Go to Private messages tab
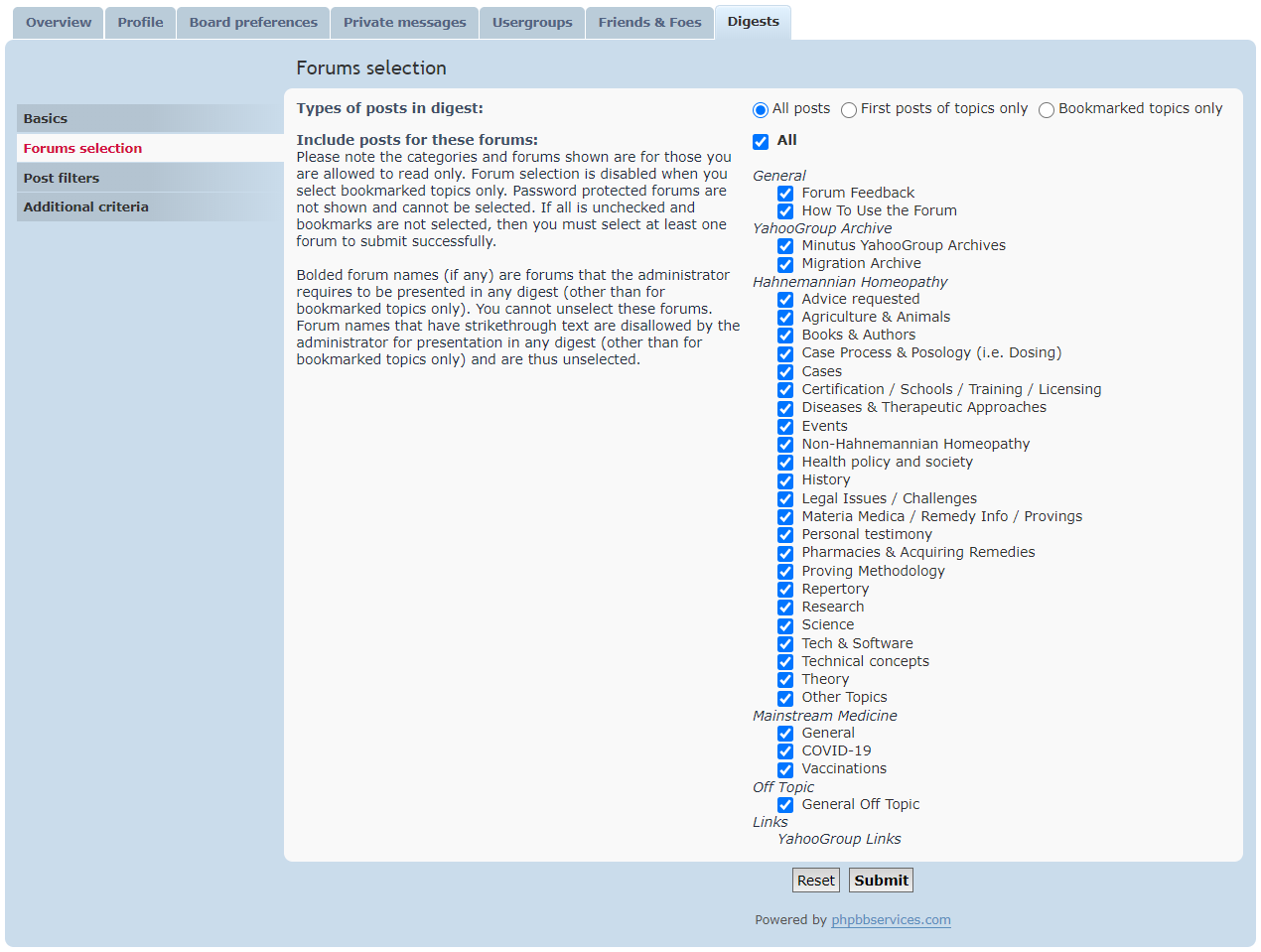This screenshot has width=1261, height=952. coord(404,23)
